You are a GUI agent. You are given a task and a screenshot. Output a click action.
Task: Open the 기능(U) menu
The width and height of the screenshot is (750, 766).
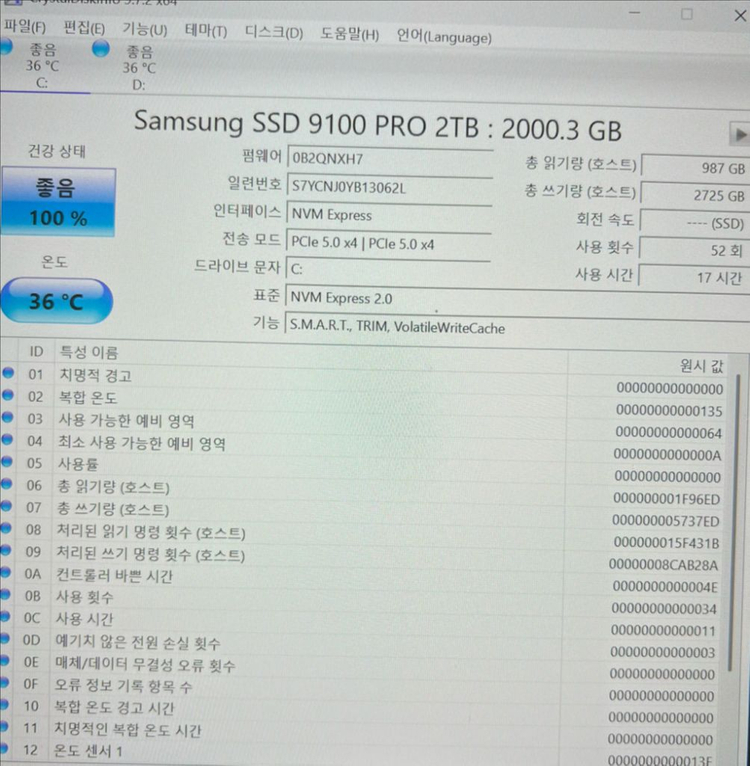145,30
